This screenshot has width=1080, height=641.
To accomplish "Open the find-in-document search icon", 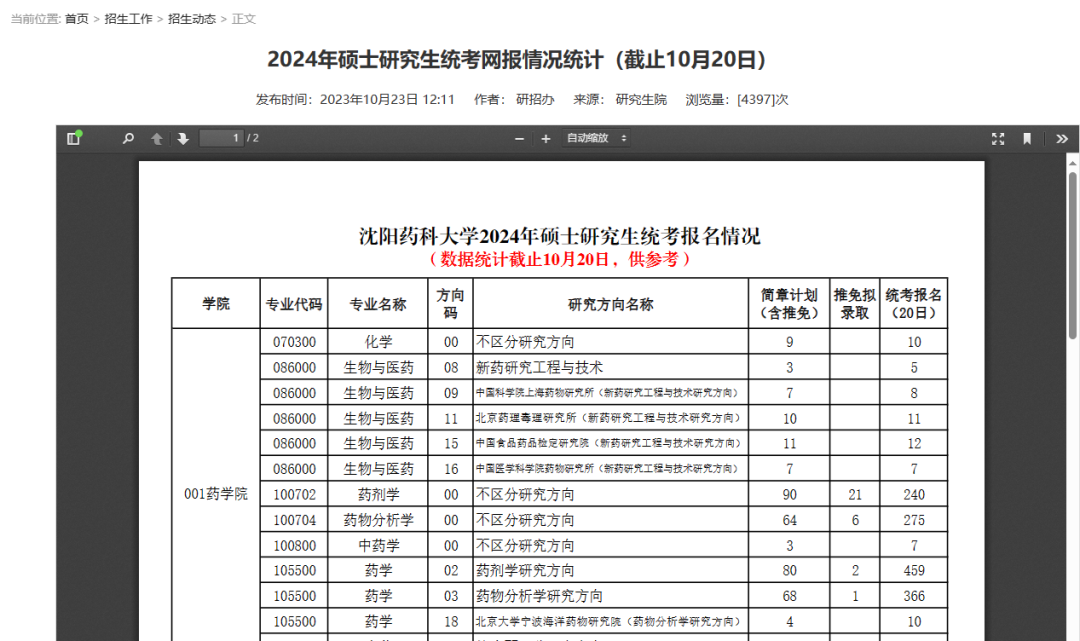I will click(128, 138).
